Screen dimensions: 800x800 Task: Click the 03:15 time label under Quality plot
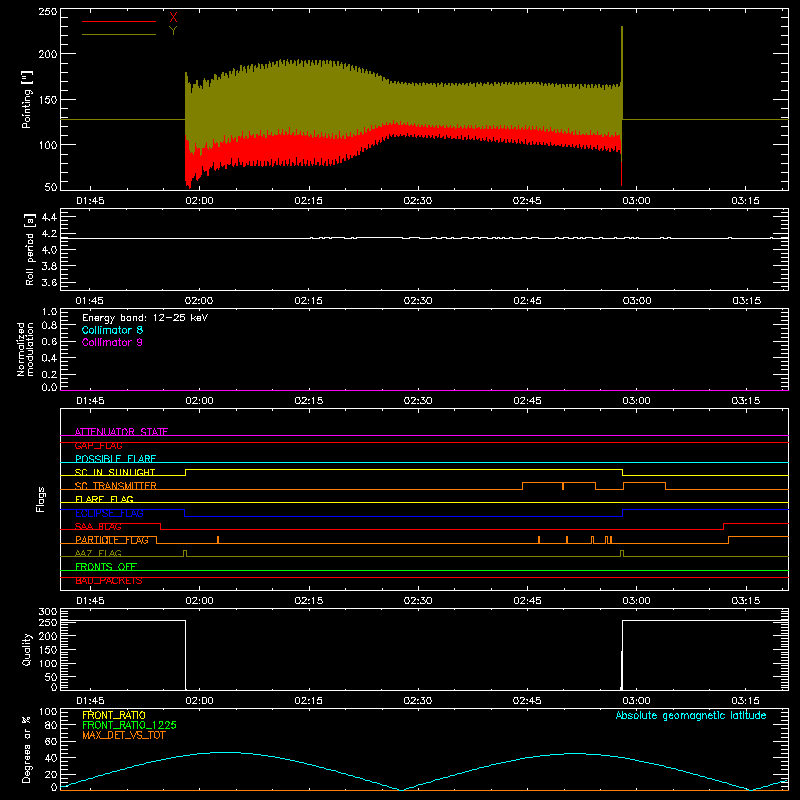[x=745, y=701]
